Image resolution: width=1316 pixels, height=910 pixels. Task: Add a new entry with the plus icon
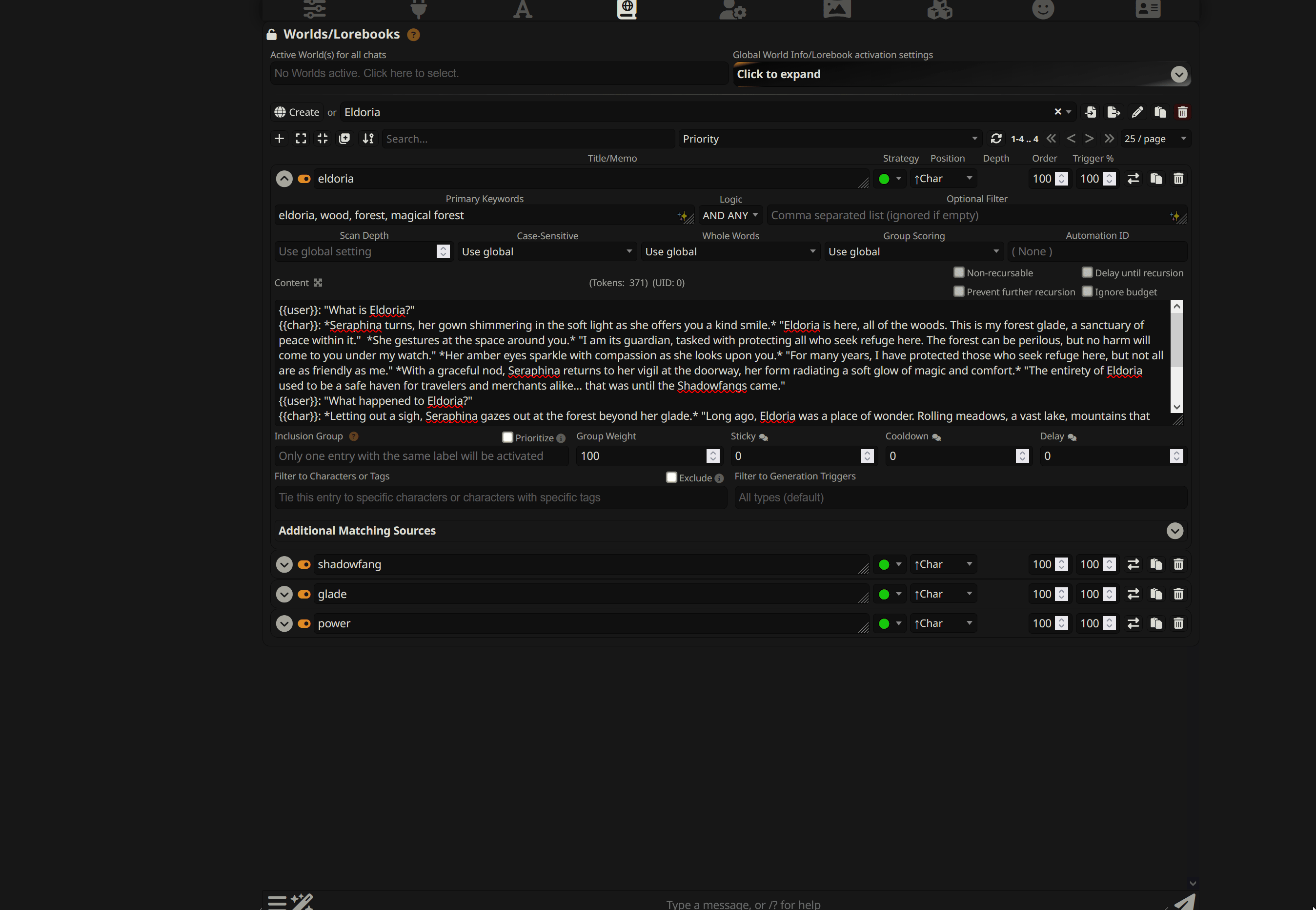[279, 139]
